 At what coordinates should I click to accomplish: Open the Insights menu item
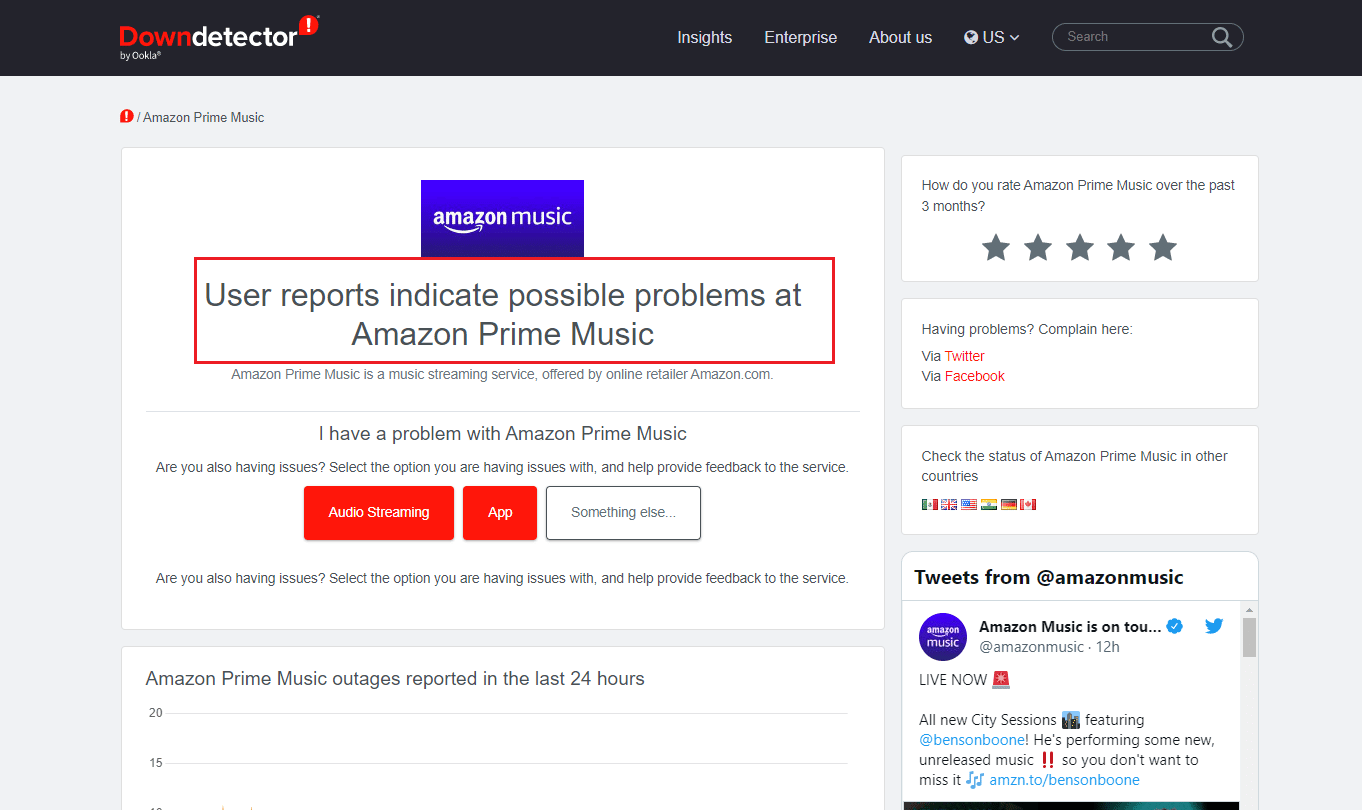pyautogui.click(x=704, y=37)
